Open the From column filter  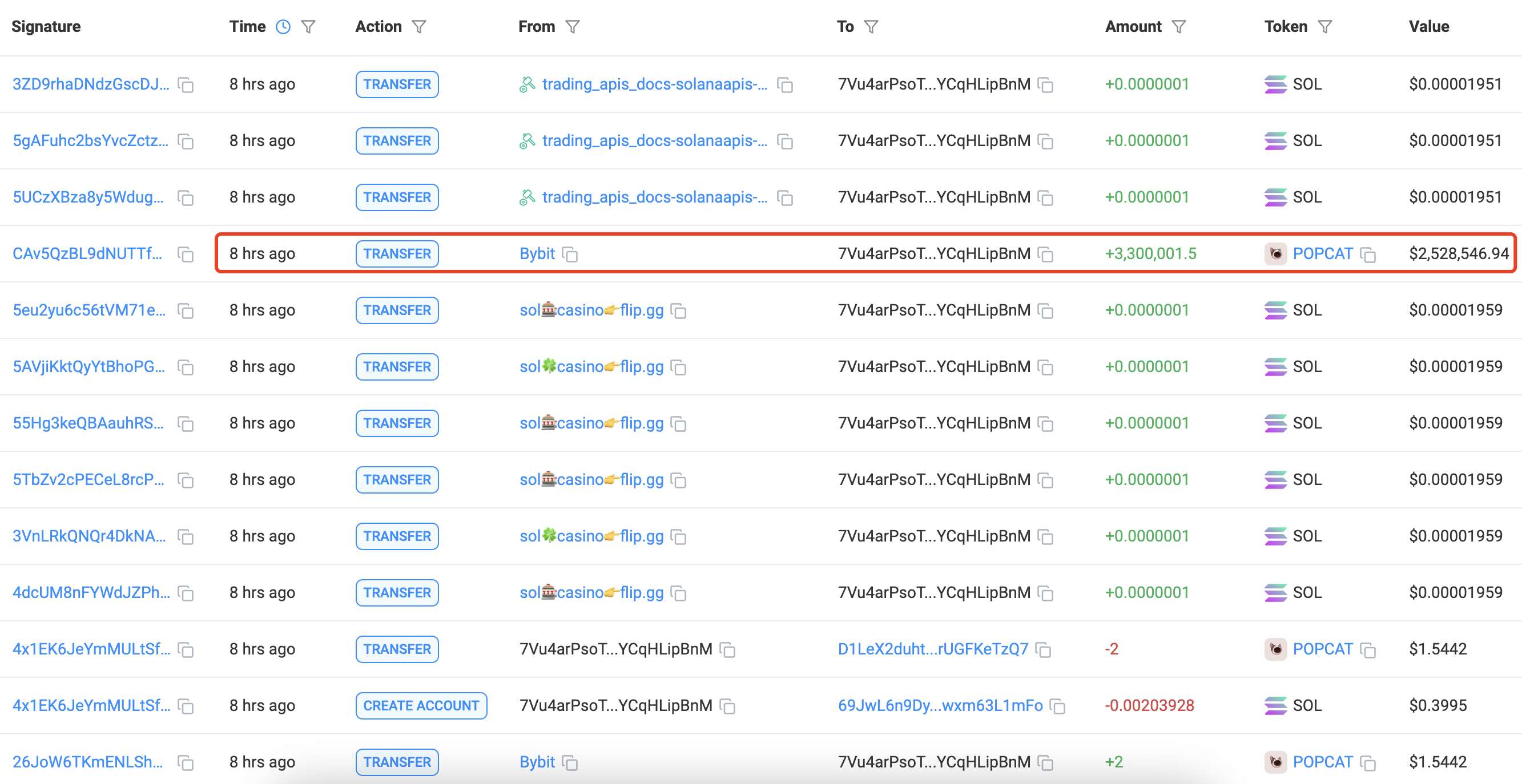[573, 27]
